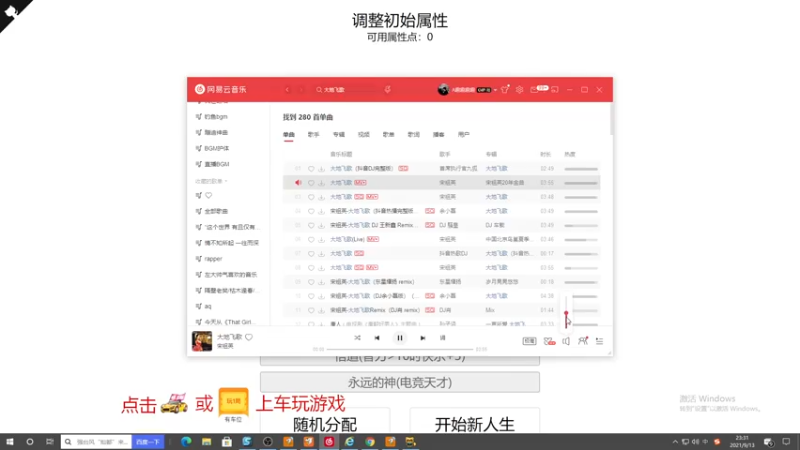Skip to the previous track
This screenshot has height=450, width=800.
377,338
